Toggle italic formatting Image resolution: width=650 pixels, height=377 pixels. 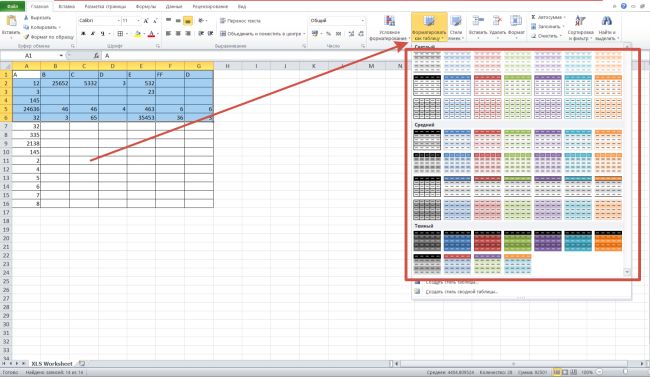[x=93, y=34]
